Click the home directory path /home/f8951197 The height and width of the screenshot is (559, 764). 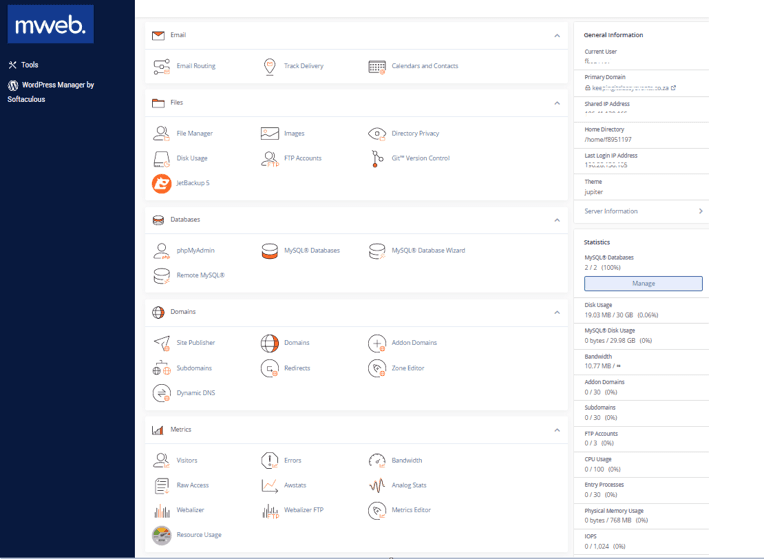(x=608, y=140)
